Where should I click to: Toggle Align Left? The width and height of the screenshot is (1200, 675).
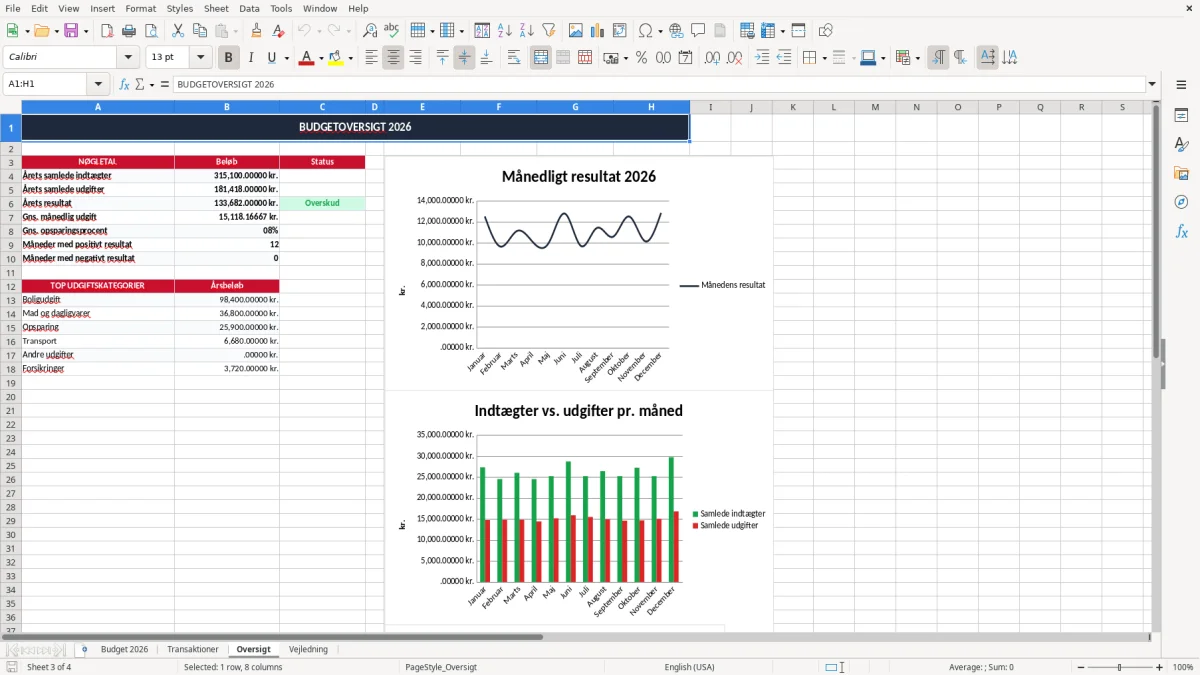(x=371, y=58)
